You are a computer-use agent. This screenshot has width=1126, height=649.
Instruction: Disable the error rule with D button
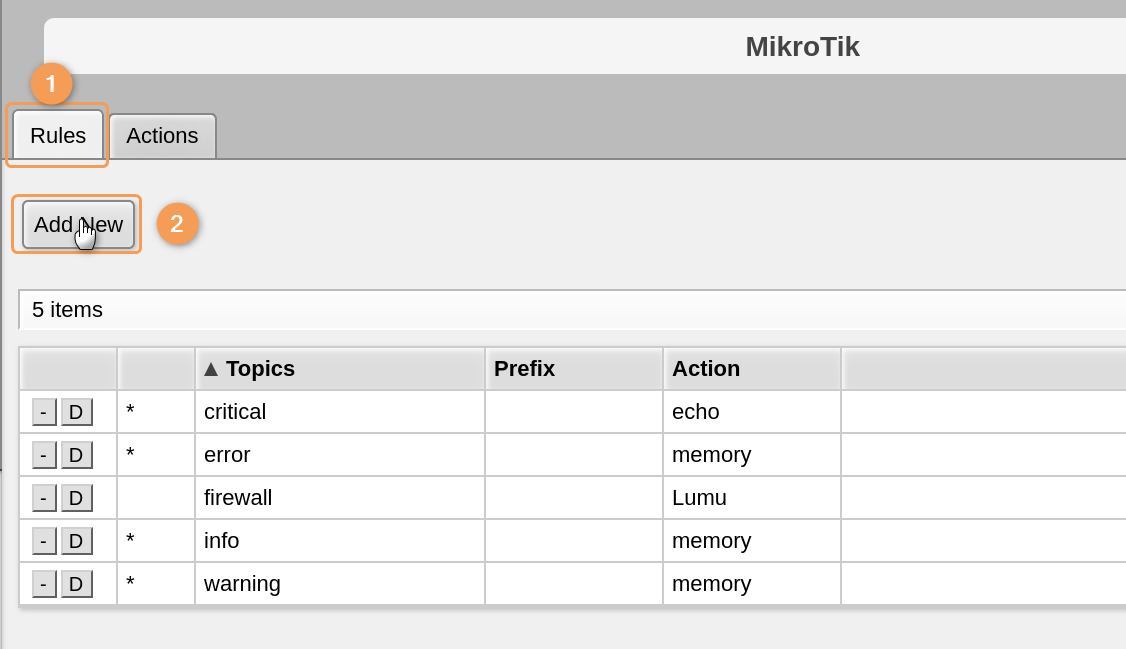pos(76,455)
